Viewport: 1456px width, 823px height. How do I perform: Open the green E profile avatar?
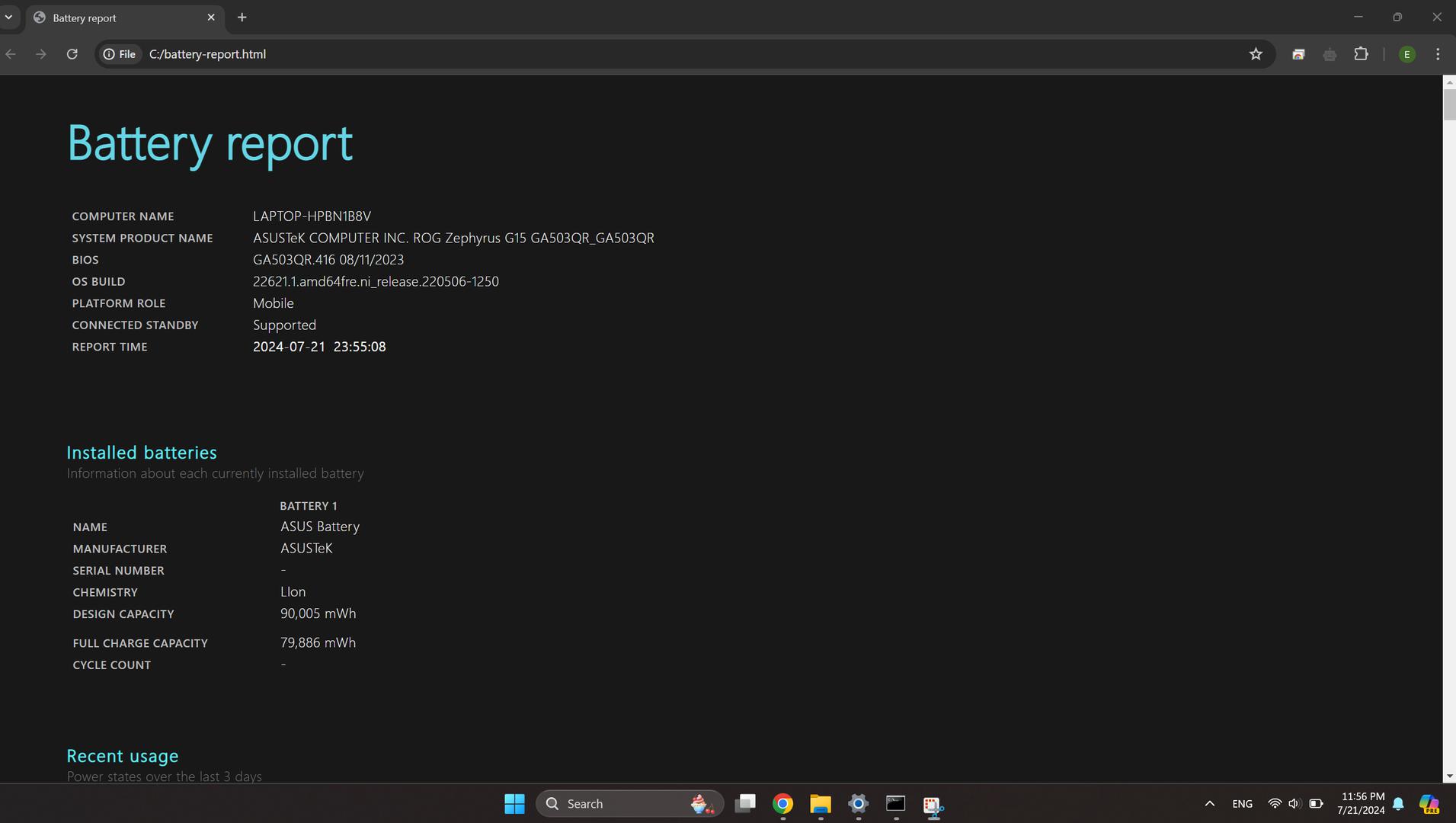[x=1406, y=54]
